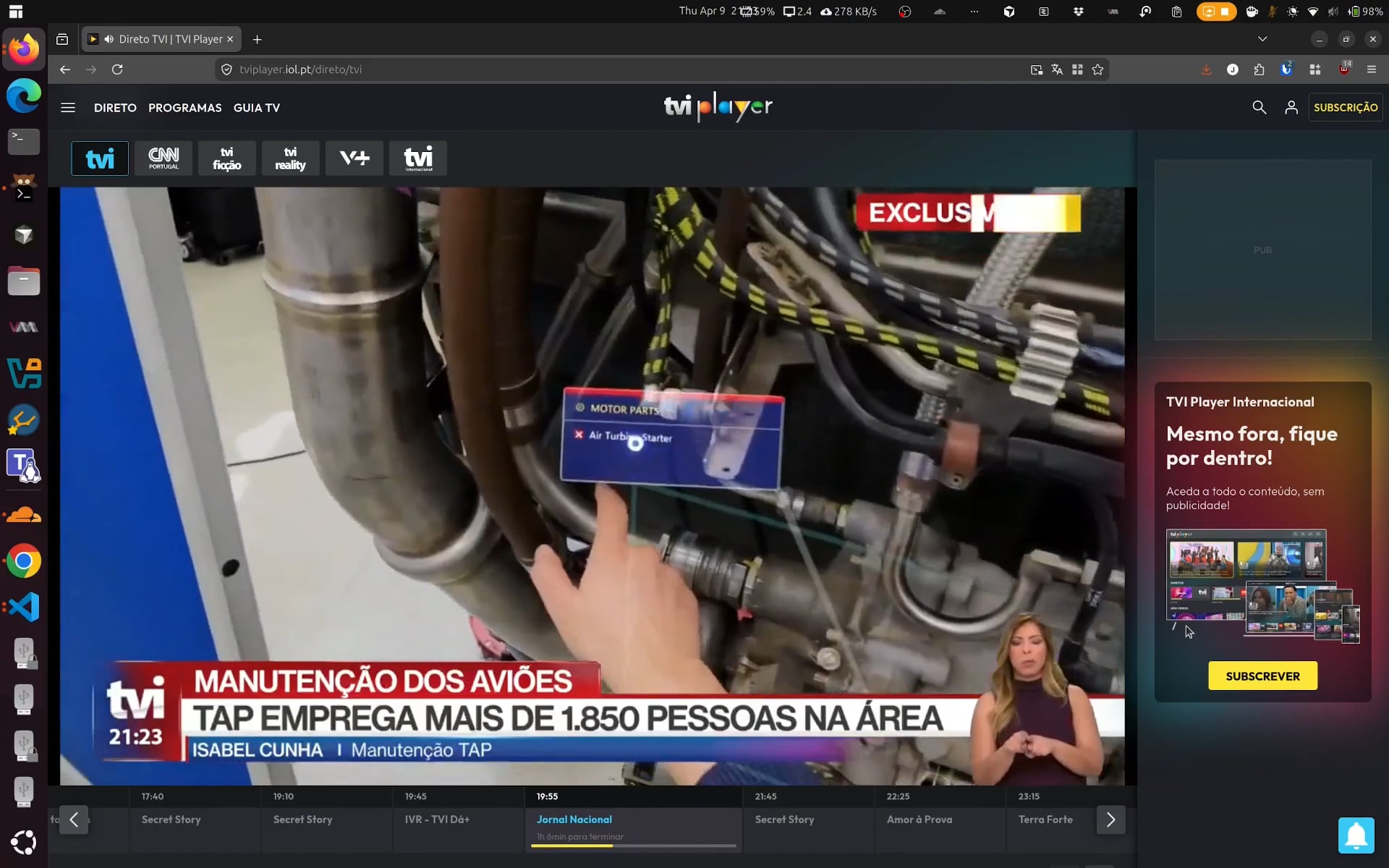
Task: Select the Direto TVI browser tab
Action: (161, 39)
